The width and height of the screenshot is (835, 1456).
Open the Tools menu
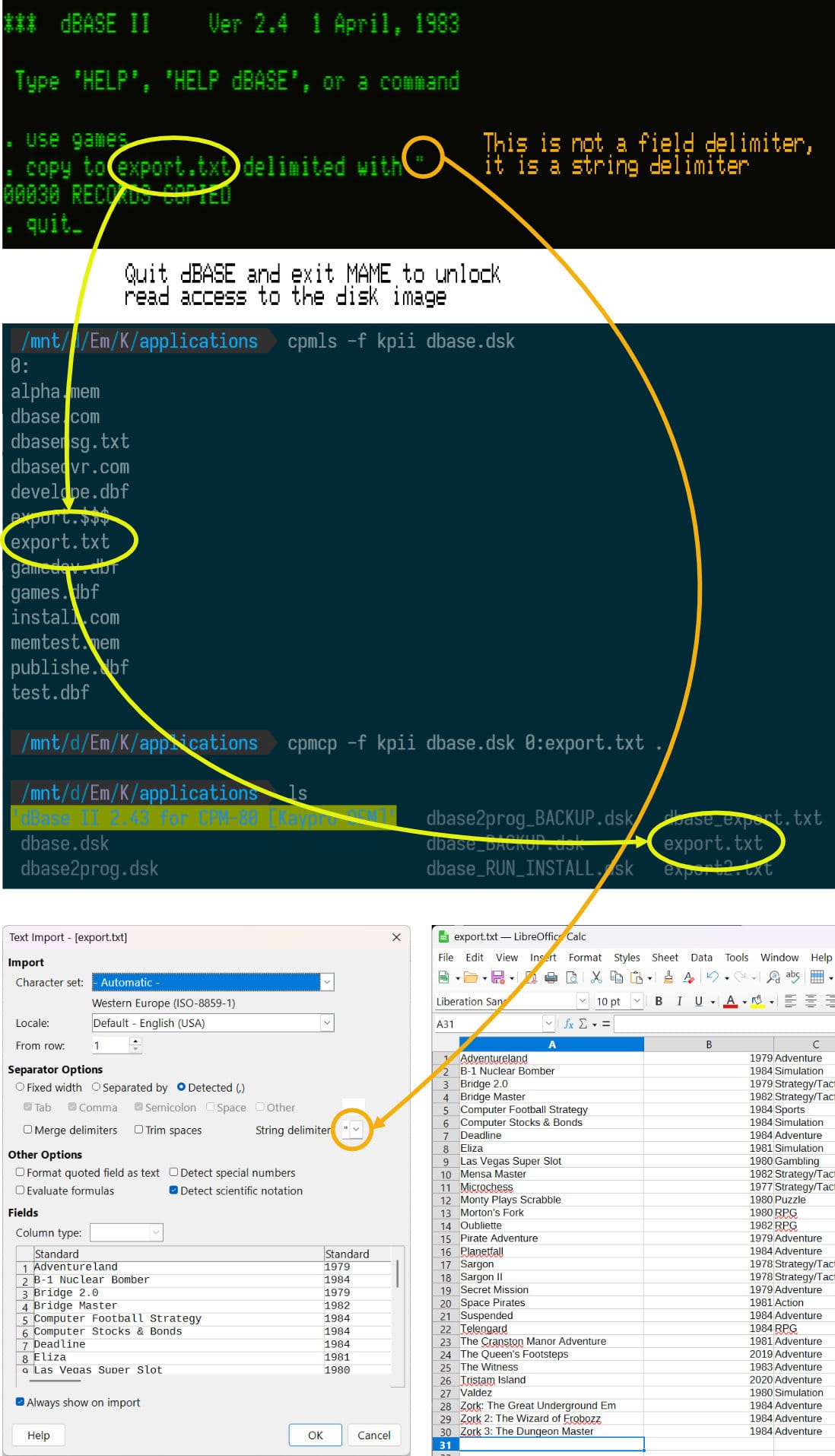click(736, 957)
